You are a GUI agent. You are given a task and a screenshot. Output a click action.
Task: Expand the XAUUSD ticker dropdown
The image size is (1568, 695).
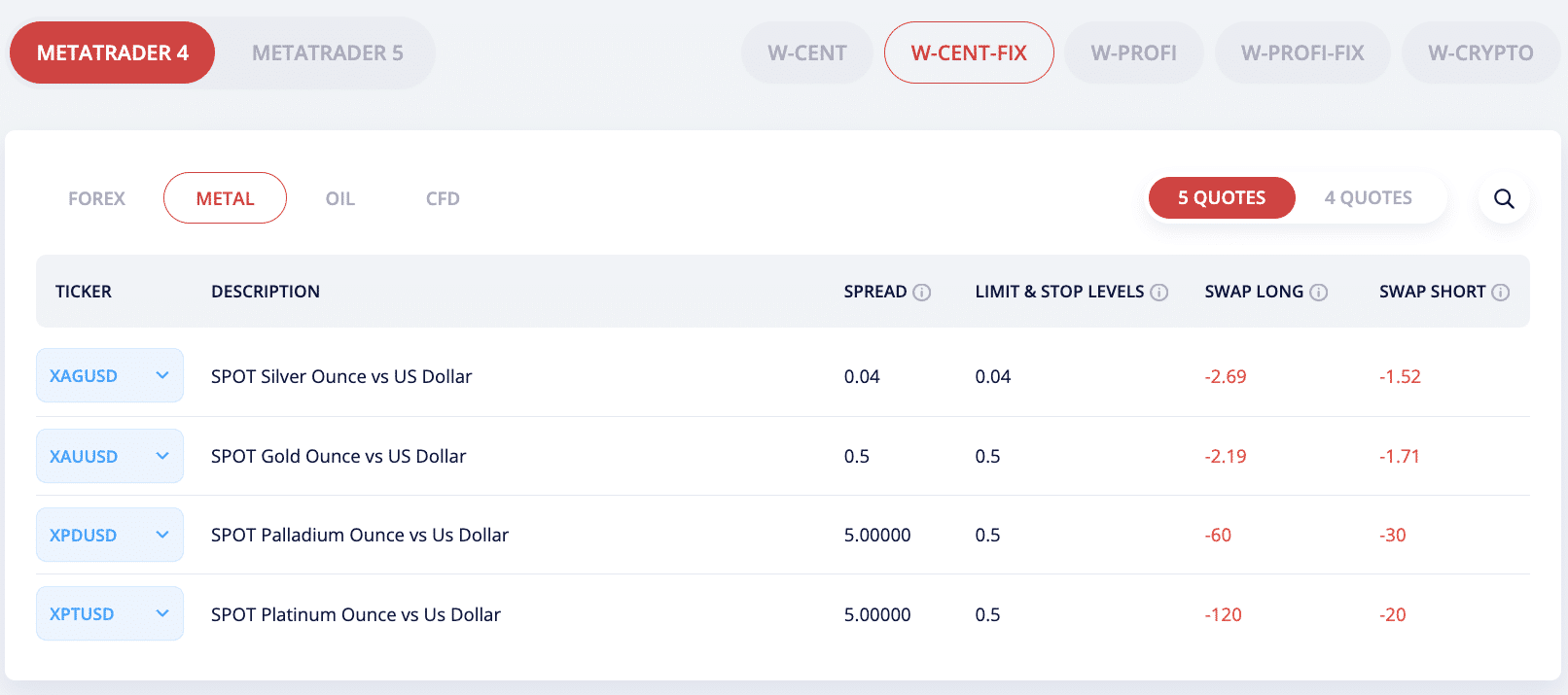coord(110,456)
